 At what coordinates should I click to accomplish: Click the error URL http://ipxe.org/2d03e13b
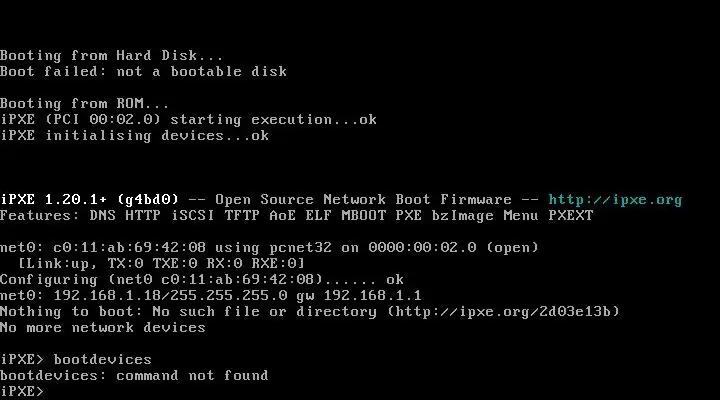[503, 311]
